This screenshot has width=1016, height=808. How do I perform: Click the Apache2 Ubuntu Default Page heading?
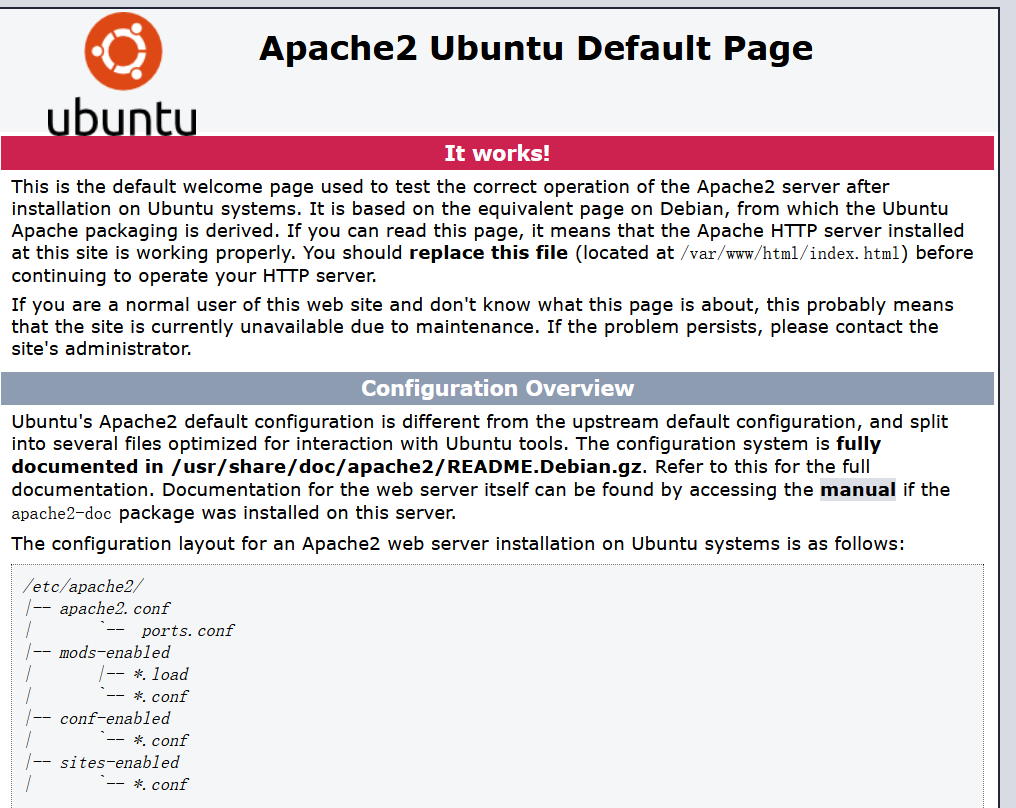click(x=536, y=49)
